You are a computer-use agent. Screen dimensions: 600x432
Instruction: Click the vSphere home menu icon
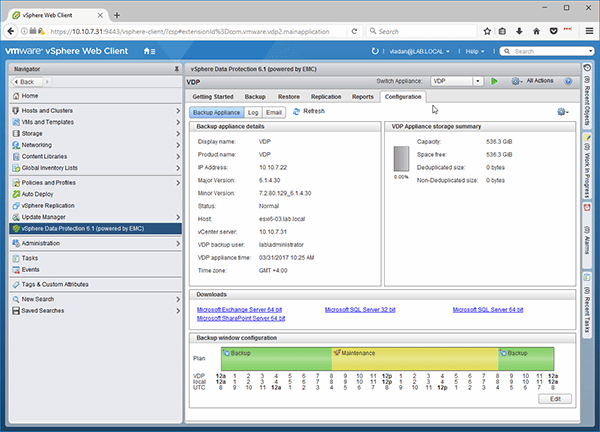click(149, 50)
